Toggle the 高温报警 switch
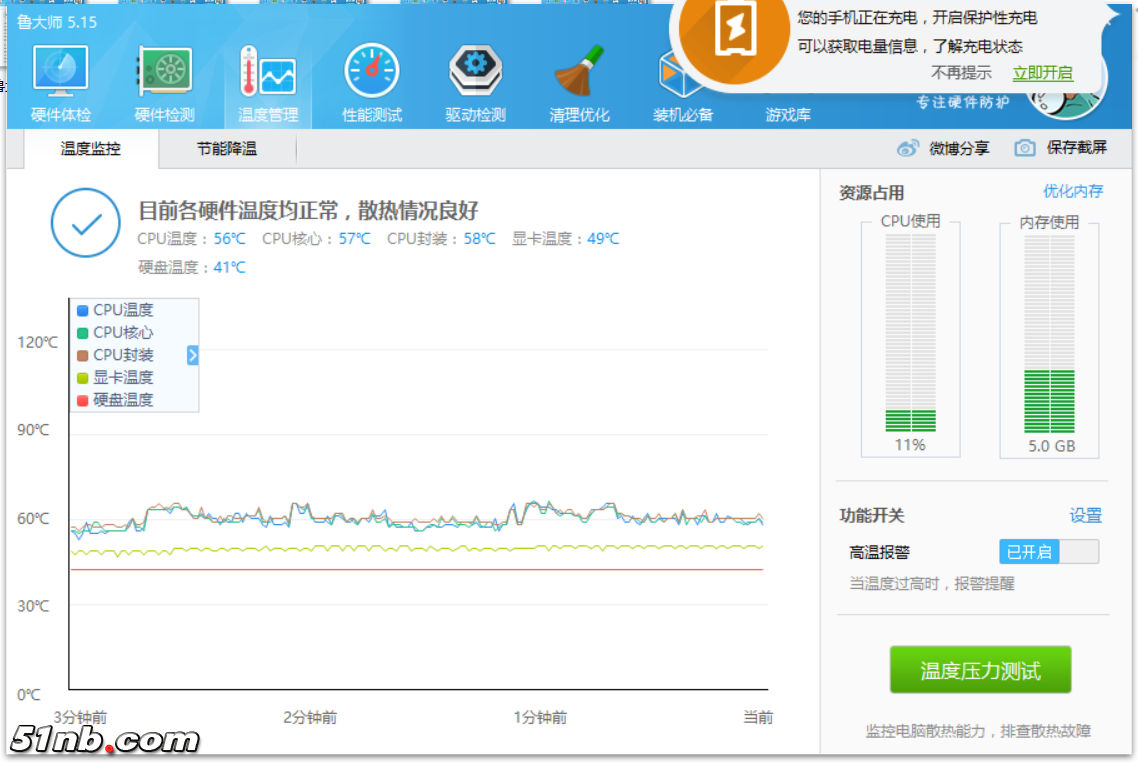Screen dimensions: 1138x763 tap(1048, 552)
